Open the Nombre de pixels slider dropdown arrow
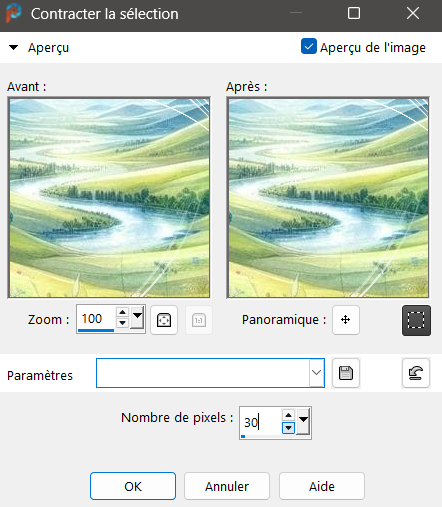 click(303, 422)
